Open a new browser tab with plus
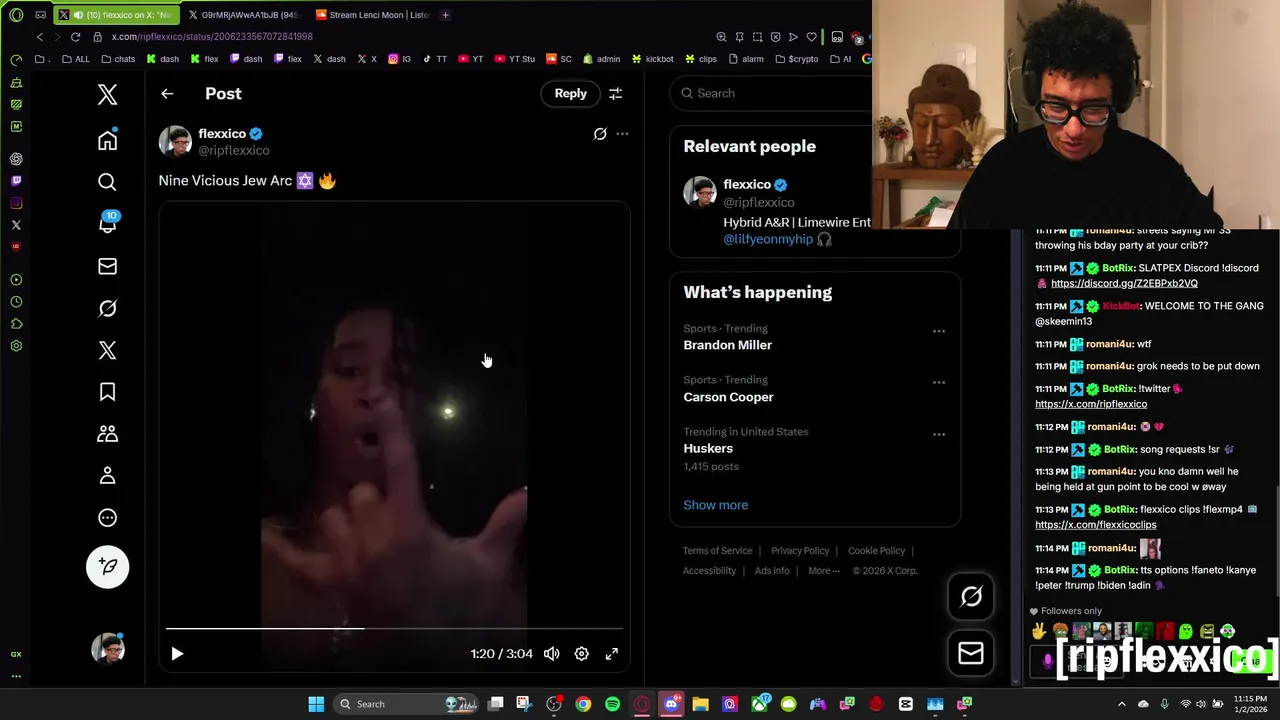This screenshot has width=1280, height=720. (x=445, y=15)
